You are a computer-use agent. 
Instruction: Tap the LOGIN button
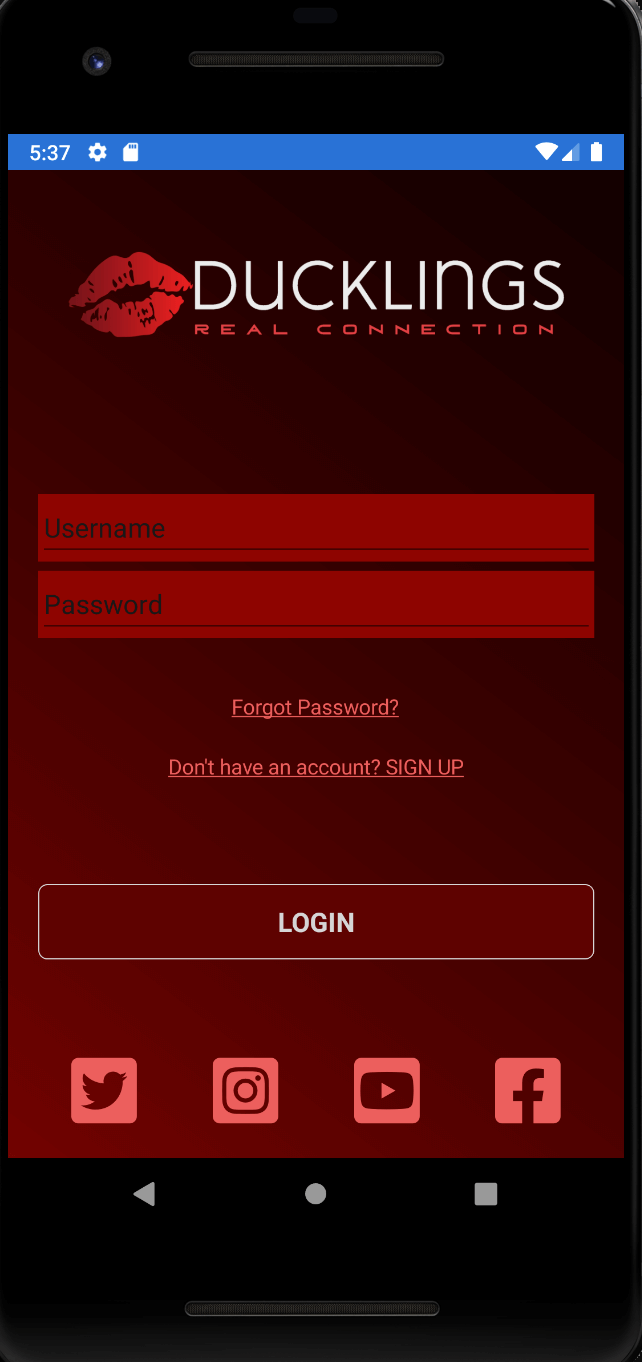tap(316, 922)
